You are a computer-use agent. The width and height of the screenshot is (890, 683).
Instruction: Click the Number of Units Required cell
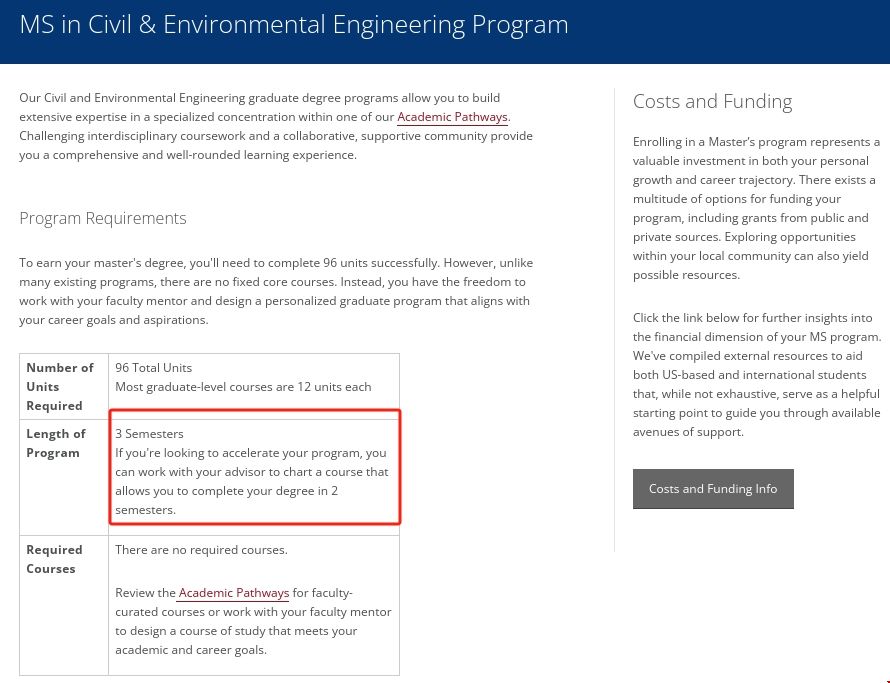click(60, 386)
